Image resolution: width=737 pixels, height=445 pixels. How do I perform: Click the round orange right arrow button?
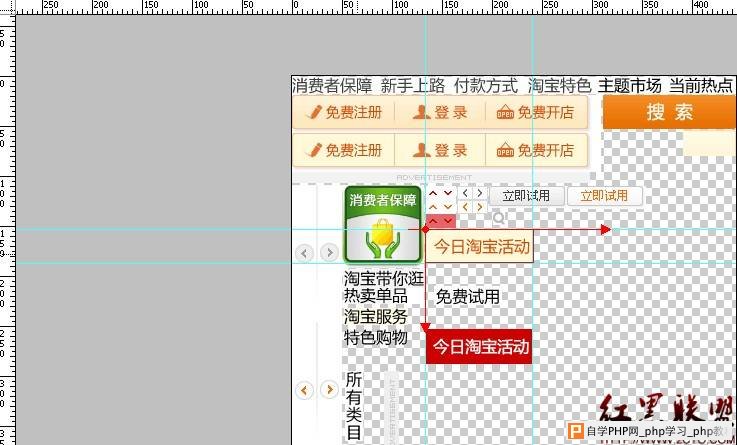329,390
